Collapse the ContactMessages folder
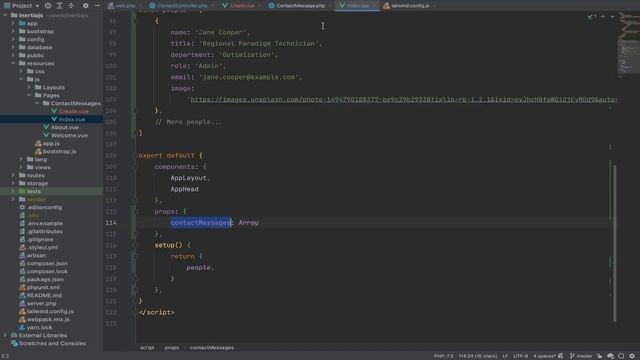 (37, 103)
